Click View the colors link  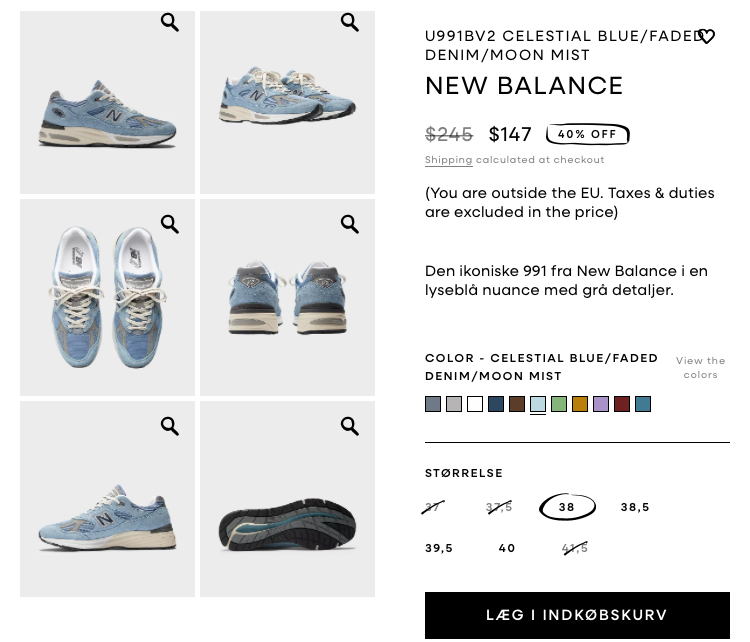[700, 367]
